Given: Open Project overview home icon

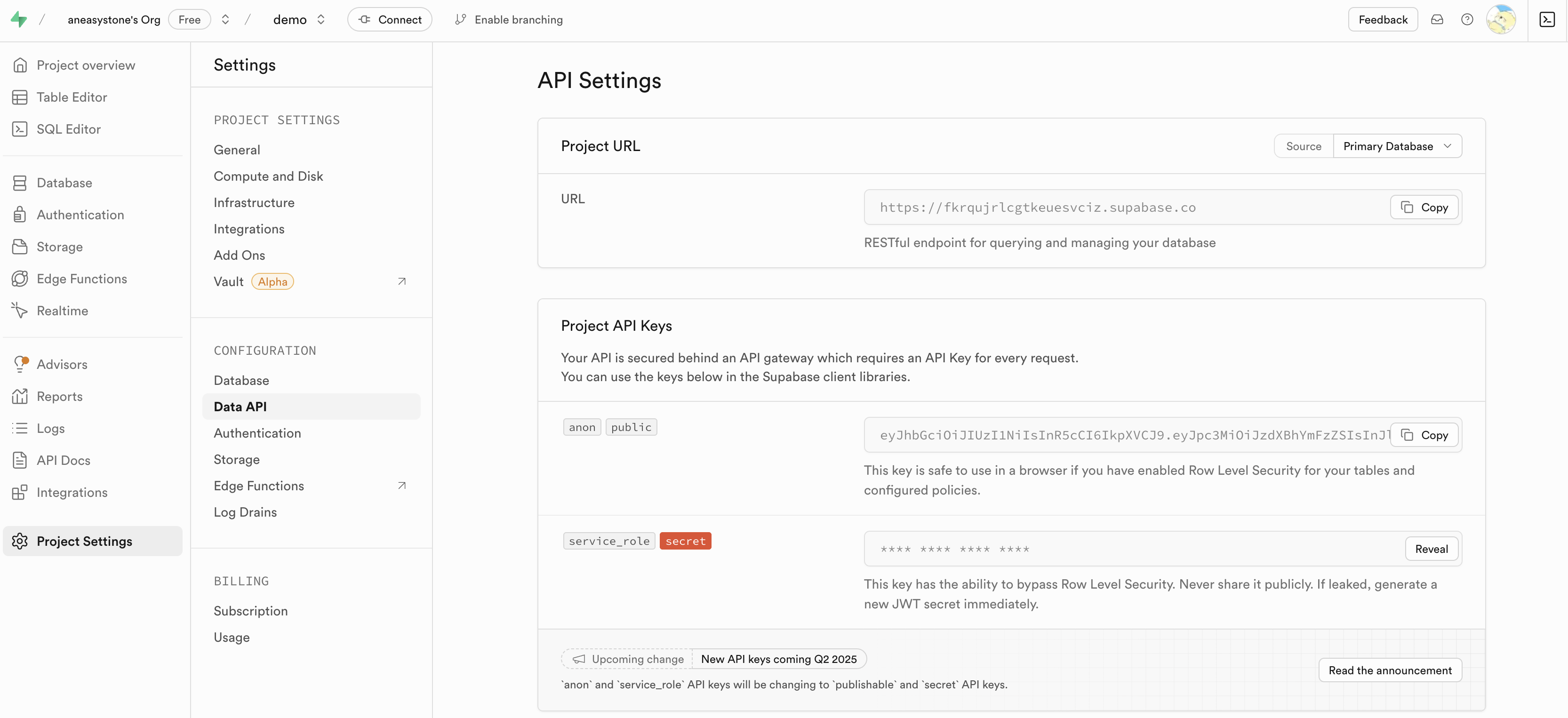Looking at the screenshot, I should [x=20, y=65].
